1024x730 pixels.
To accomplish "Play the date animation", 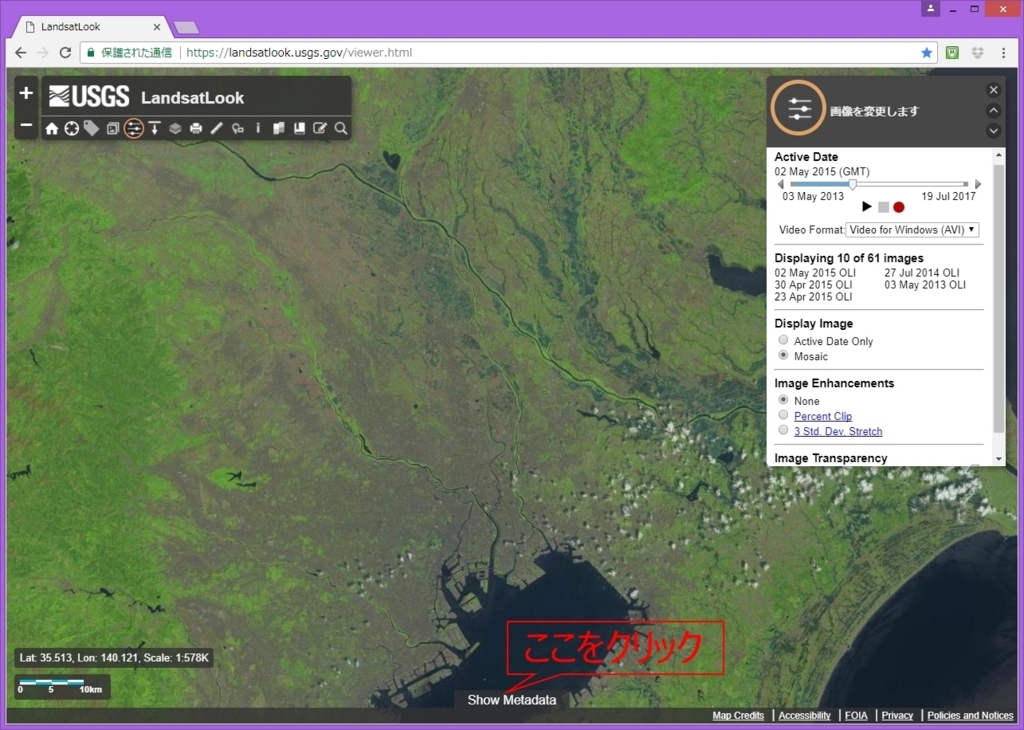I will (867, 207).
